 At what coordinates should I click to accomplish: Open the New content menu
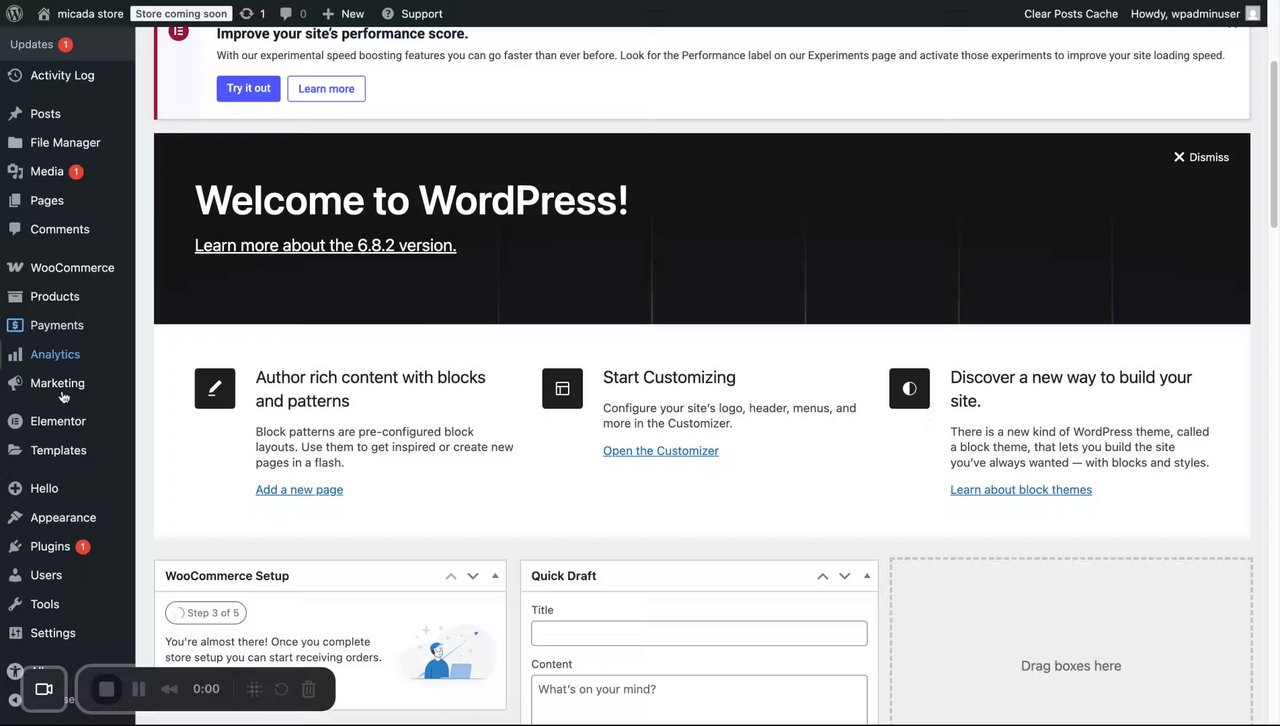coord(343,14)
